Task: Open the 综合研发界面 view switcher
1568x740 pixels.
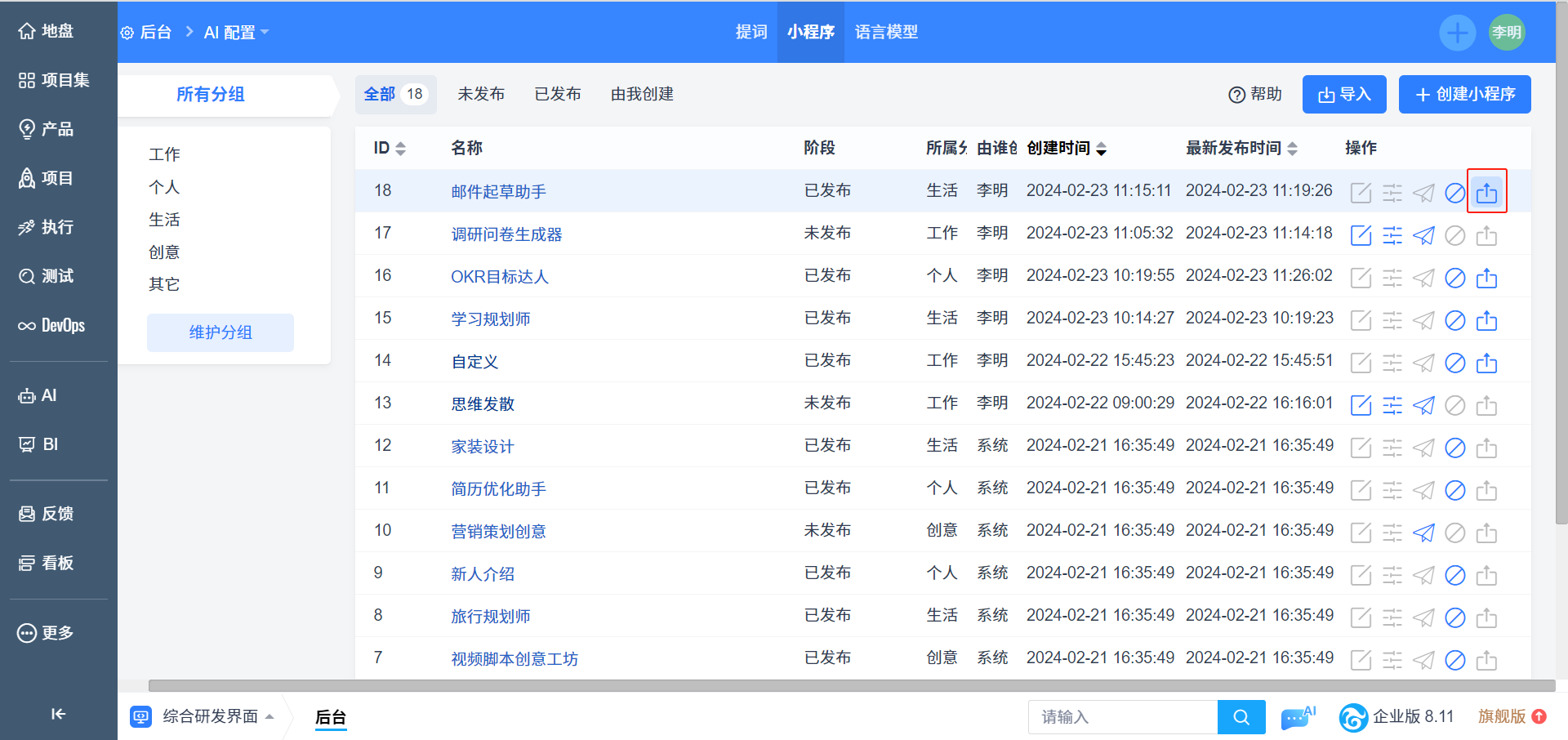Action: point(203,716)
